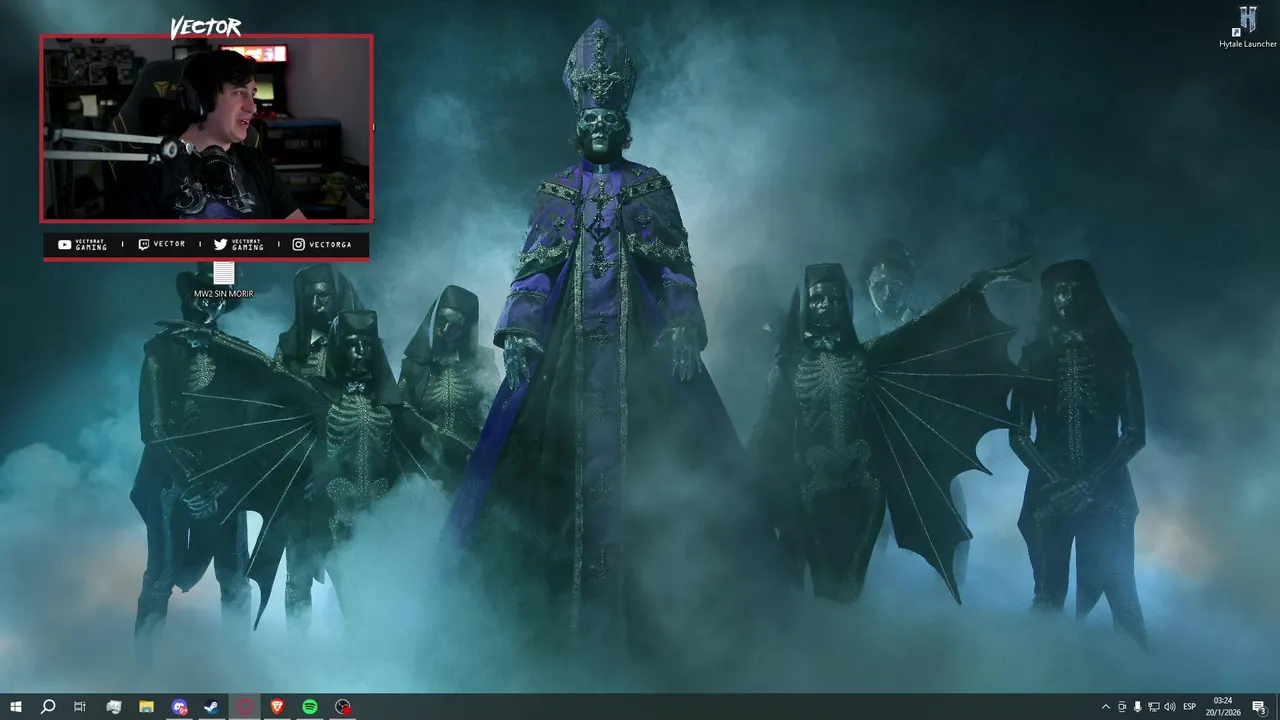Open the pink circle app on taskbar
This screenshot has width=1280, height=720.
245,707
